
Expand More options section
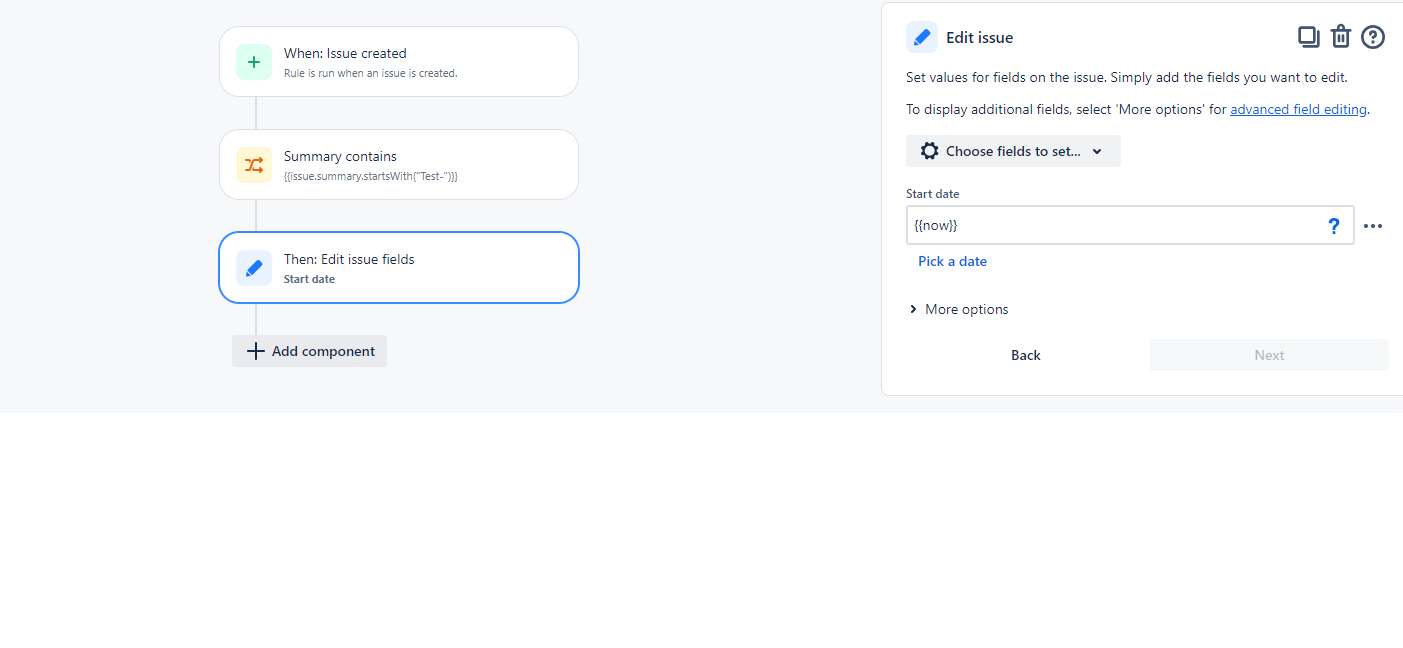click(x=966, y=309)
